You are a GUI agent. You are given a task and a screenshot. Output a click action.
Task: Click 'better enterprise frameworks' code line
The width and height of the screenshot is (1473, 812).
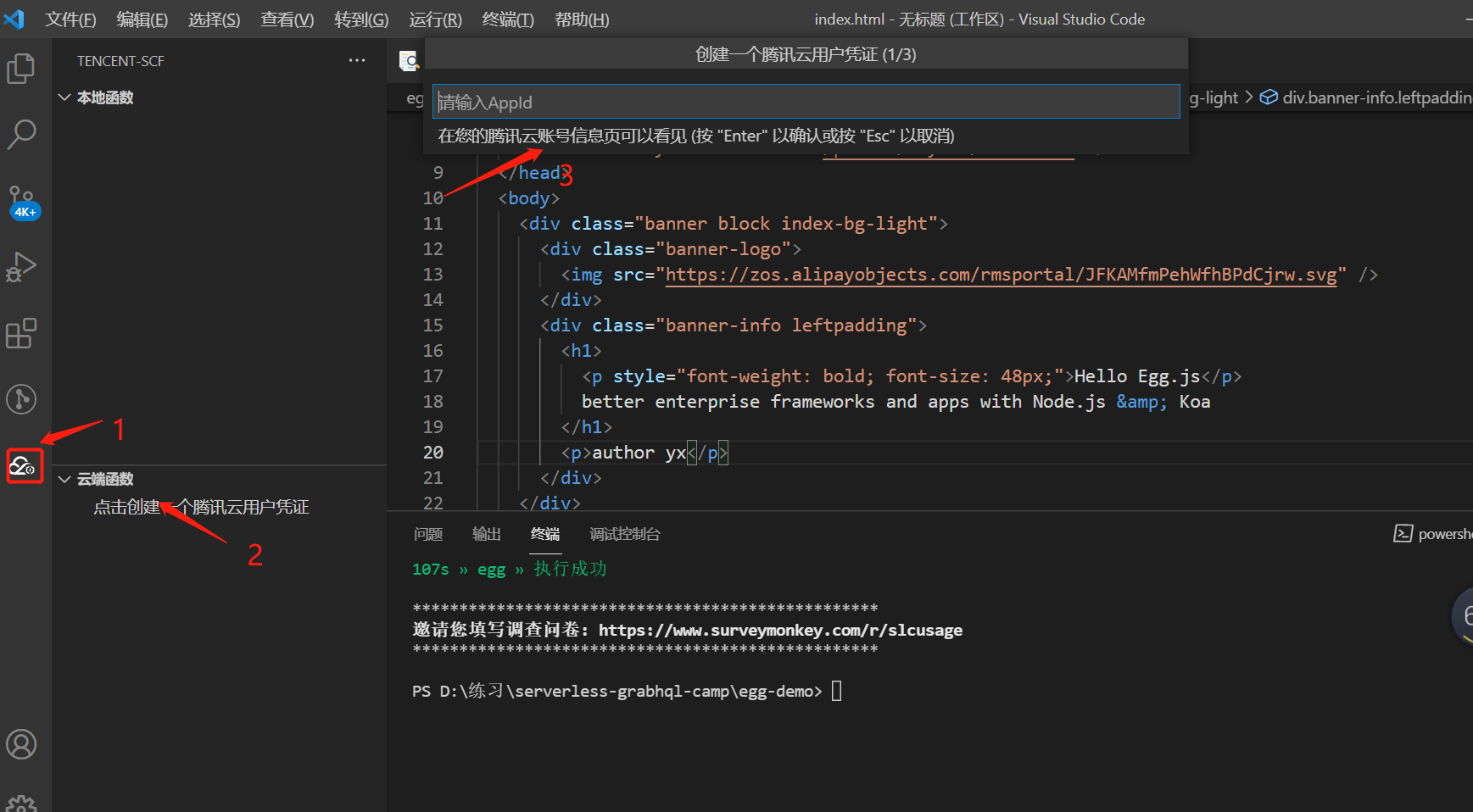896,402
